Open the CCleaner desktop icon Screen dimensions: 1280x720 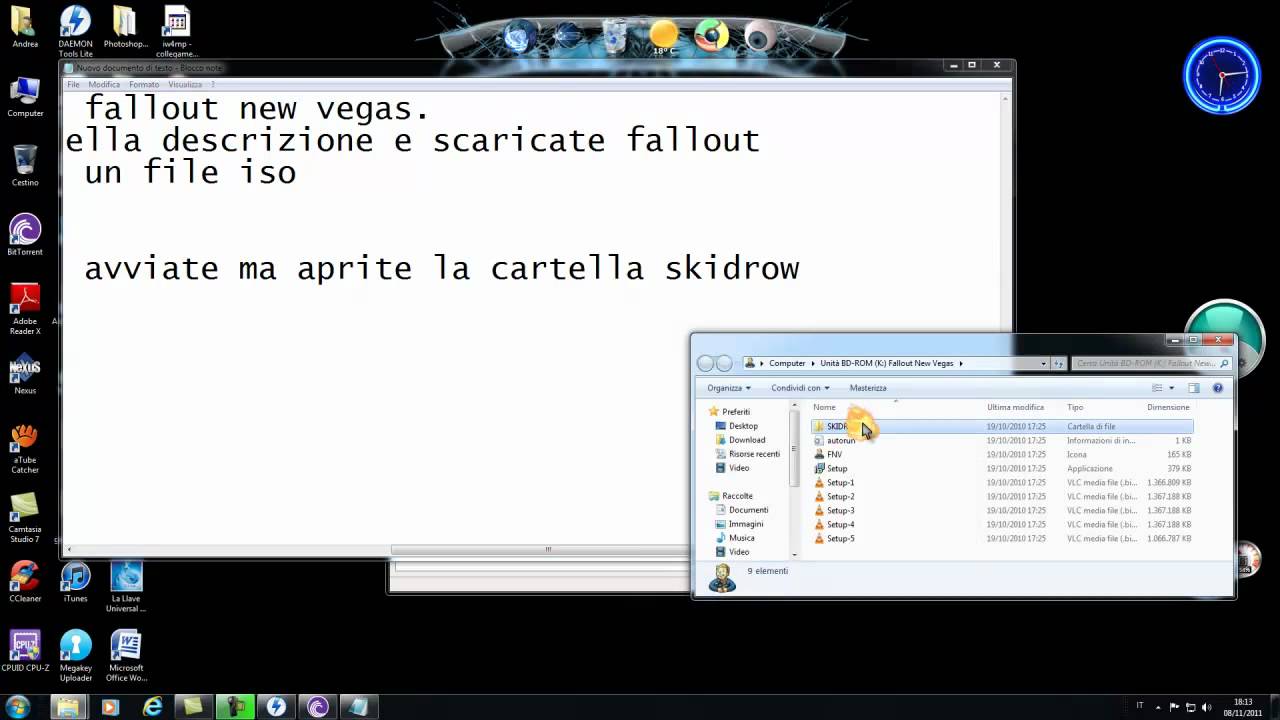(x=25, y=582)
